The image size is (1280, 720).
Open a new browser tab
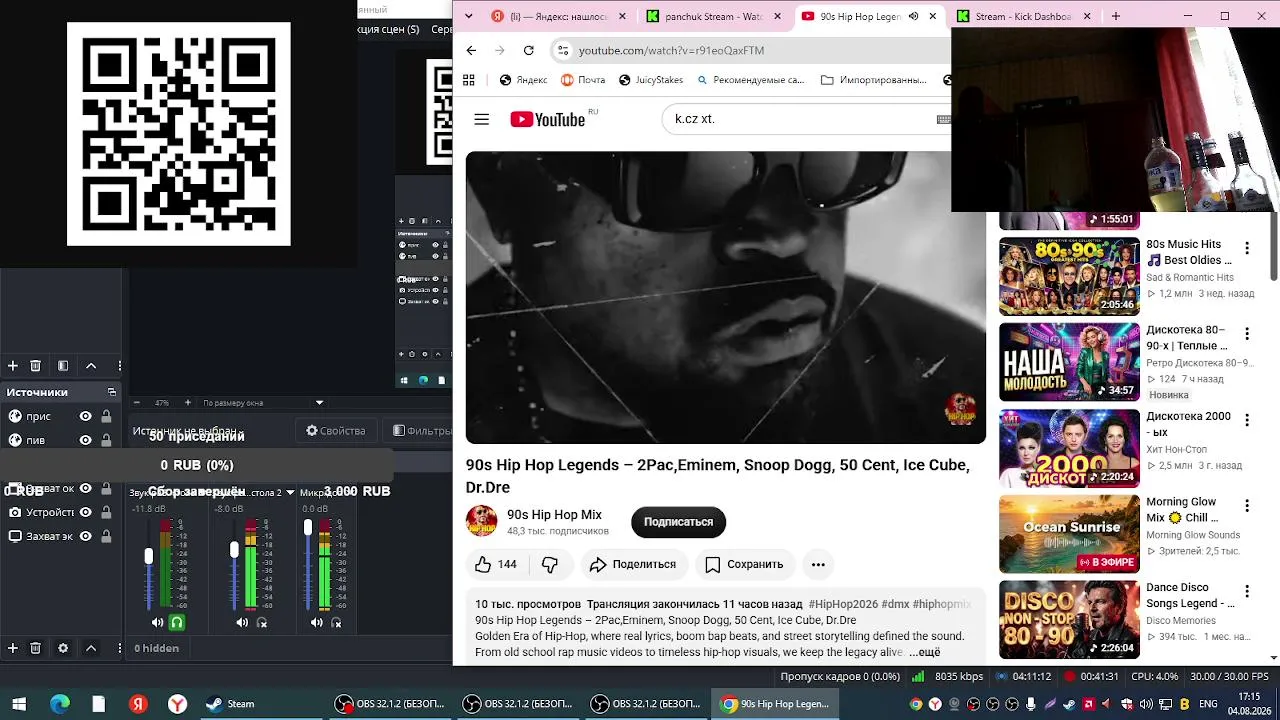point(1116,16)
